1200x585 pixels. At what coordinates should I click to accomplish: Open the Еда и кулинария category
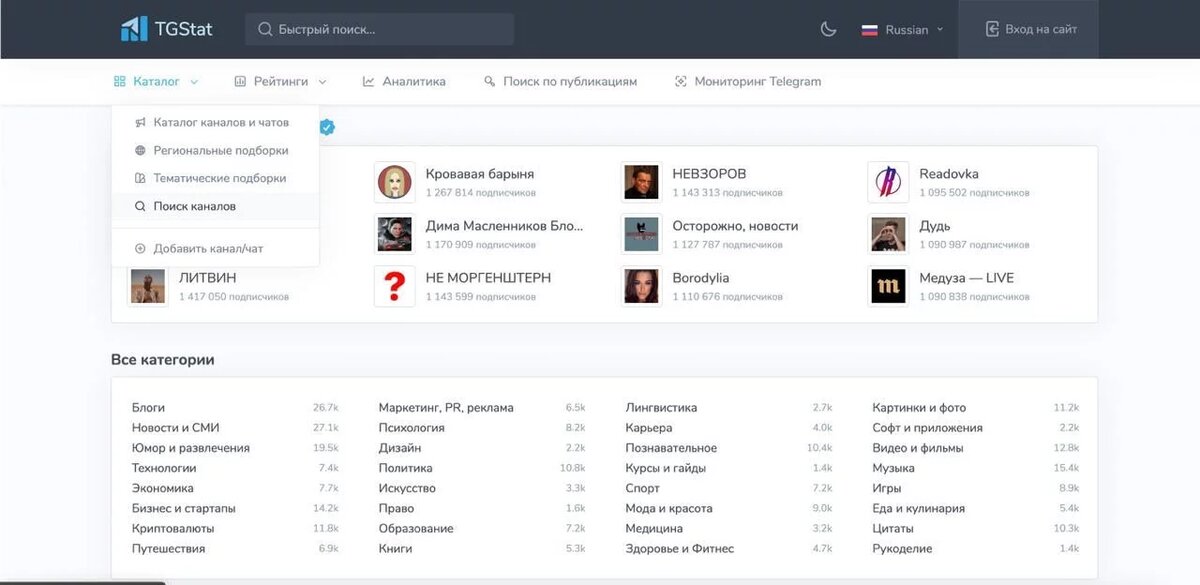coord(918,508)
